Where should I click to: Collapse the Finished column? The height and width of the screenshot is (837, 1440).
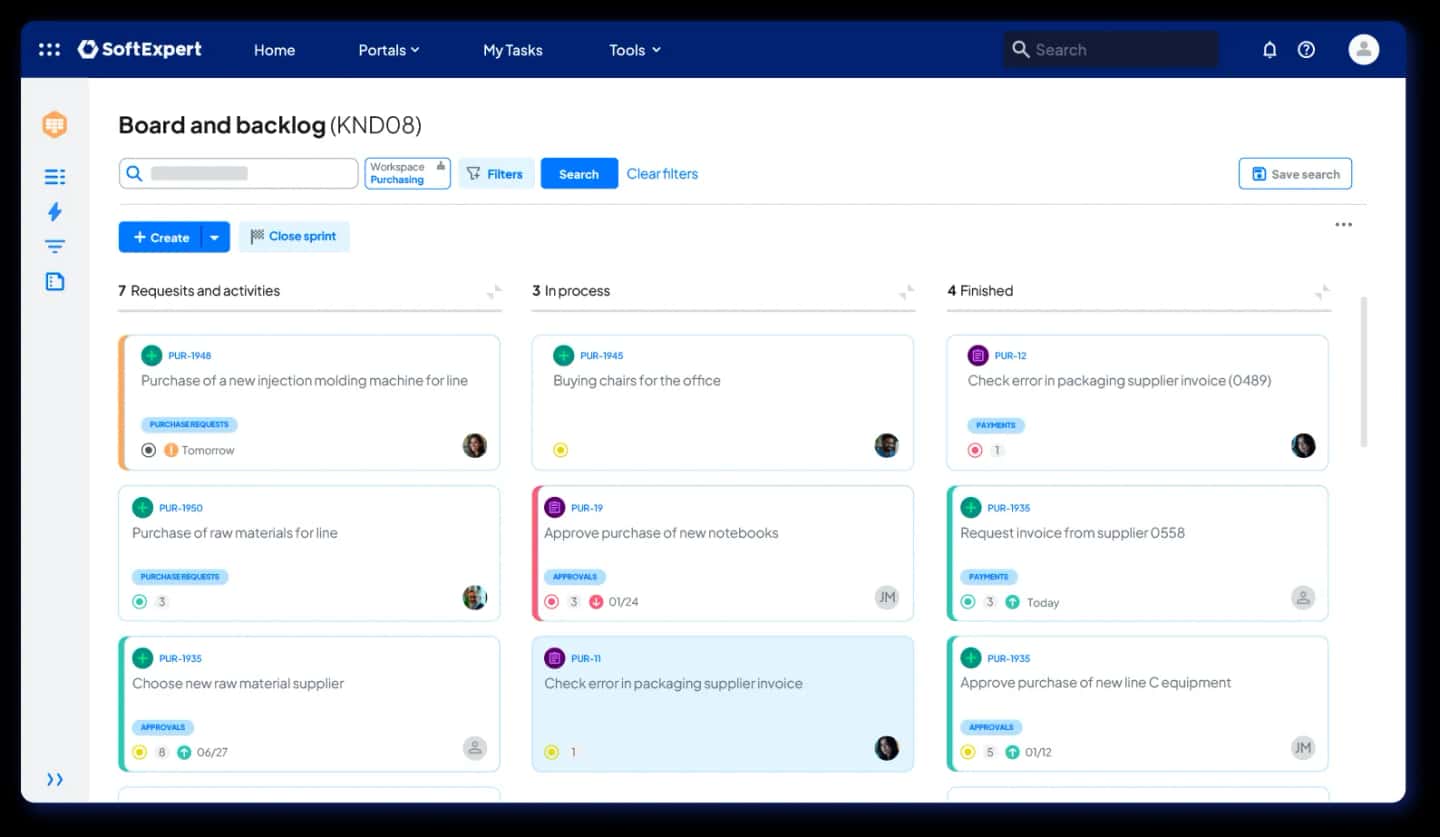(1321, 292)
